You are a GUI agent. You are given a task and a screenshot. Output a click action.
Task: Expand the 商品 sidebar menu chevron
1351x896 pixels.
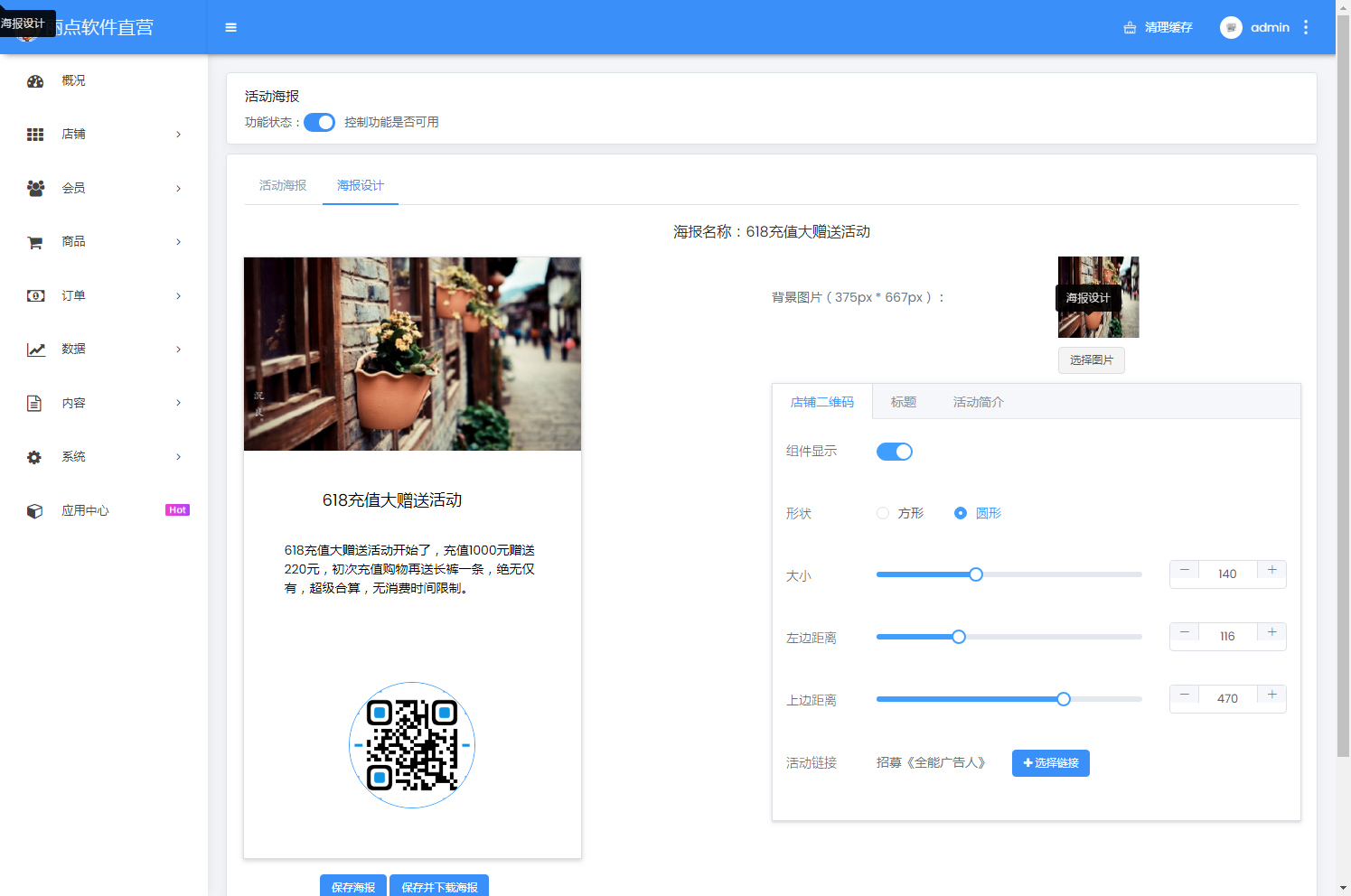click(x=178, y=242)
